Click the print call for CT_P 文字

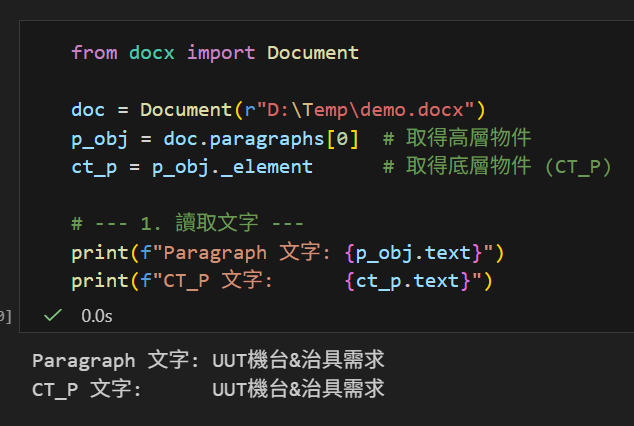[x=94, y=281]
